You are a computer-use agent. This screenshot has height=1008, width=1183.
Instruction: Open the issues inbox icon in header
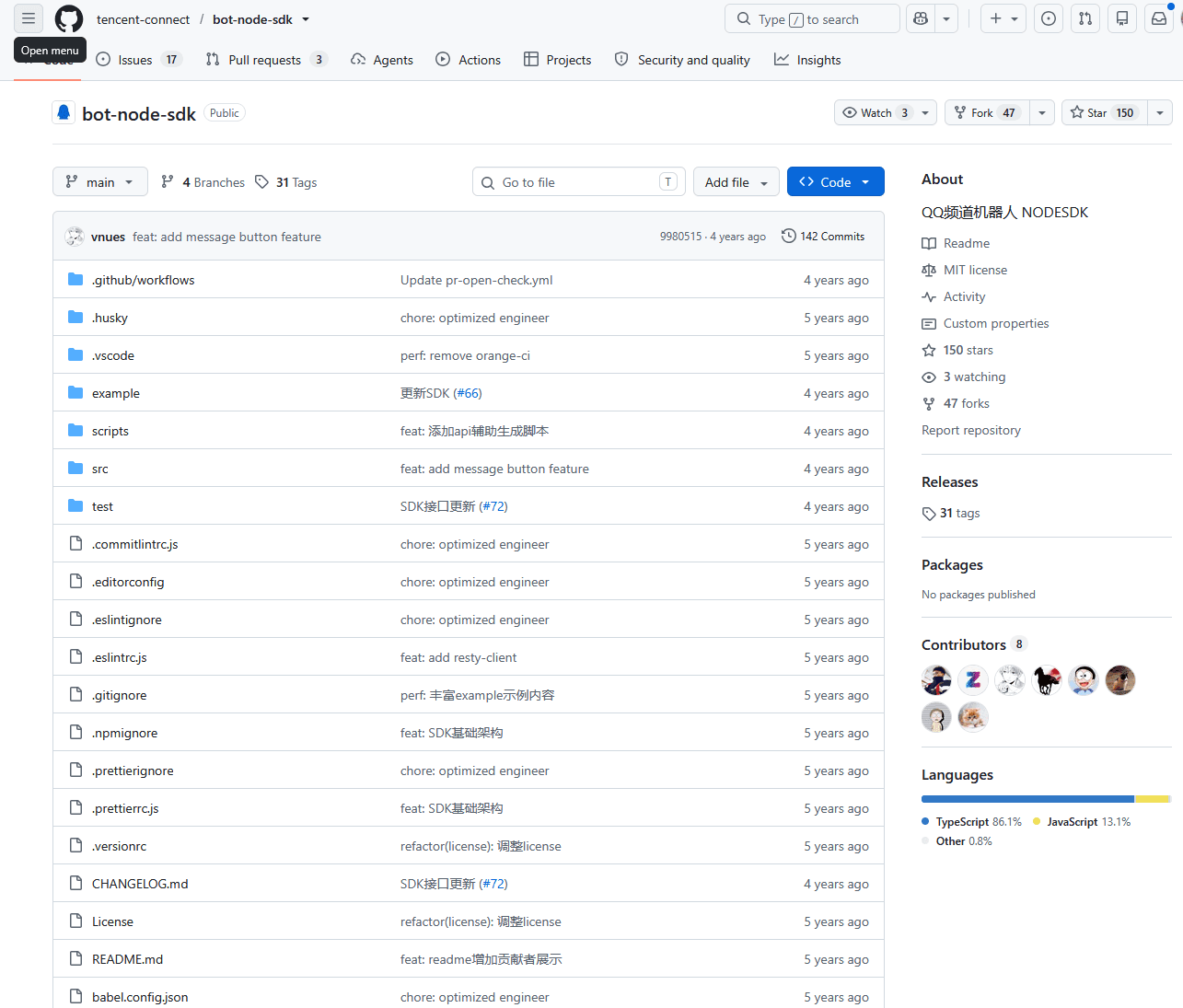coord(1049,18)
